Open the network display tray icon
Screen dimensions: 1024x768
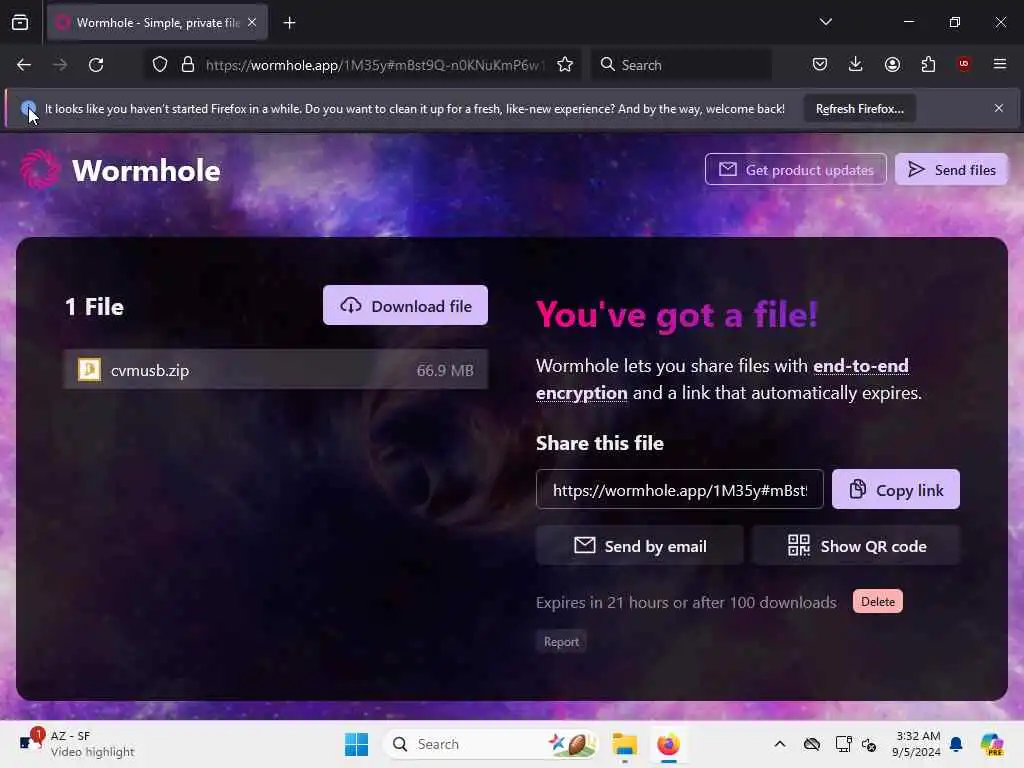843,744
